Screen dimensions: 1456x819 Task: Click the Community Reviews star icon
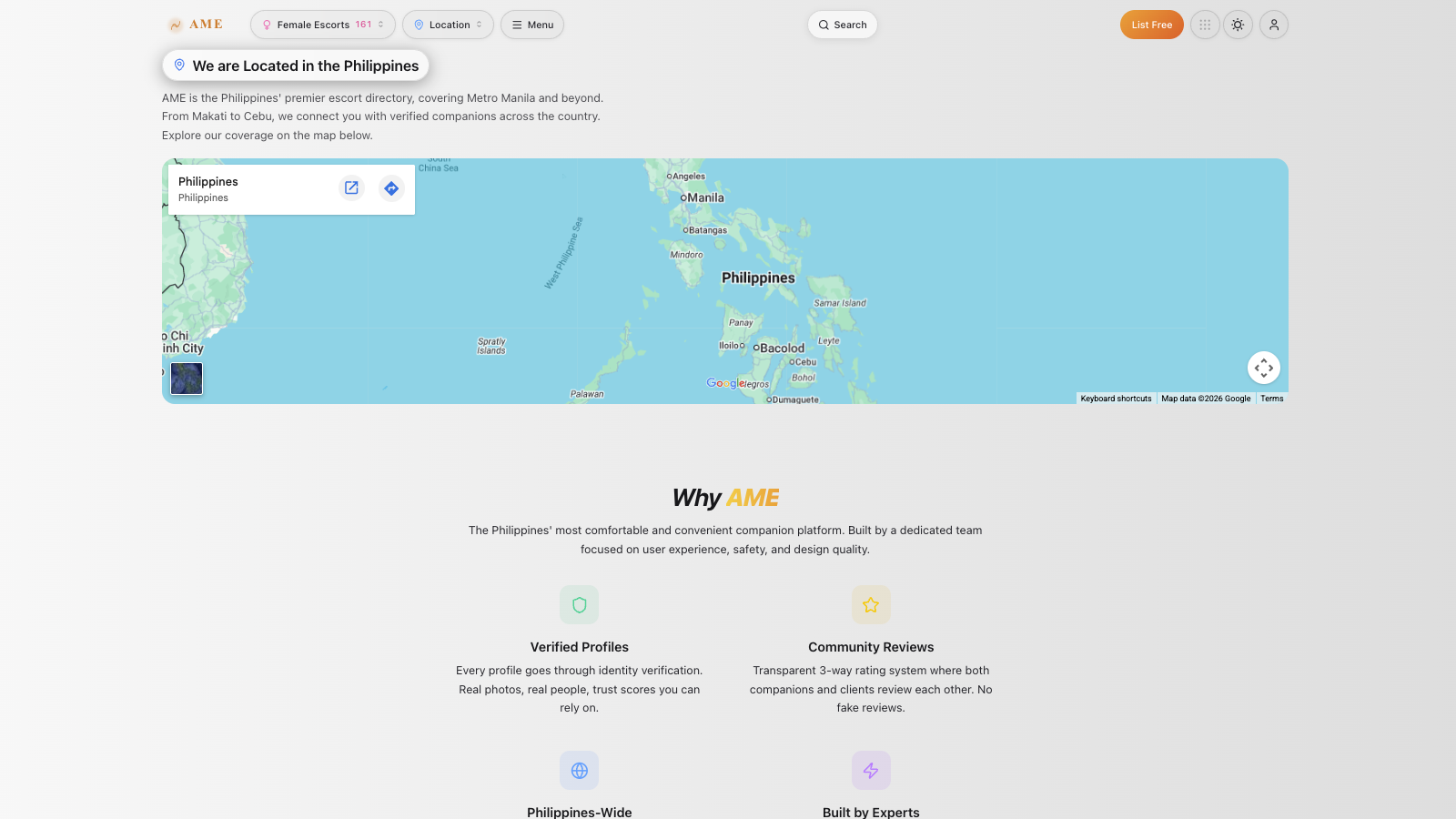tap(871, 605)
